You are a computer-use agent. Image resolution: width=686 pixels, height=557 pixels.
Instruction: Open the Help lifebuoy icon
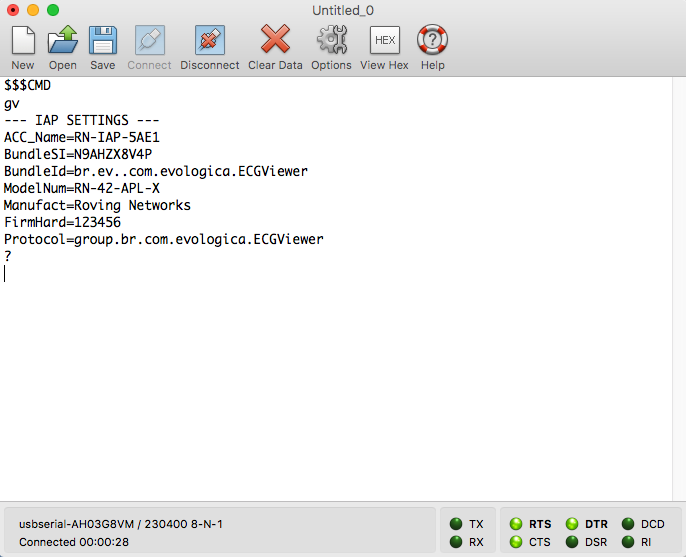point(432,41)
